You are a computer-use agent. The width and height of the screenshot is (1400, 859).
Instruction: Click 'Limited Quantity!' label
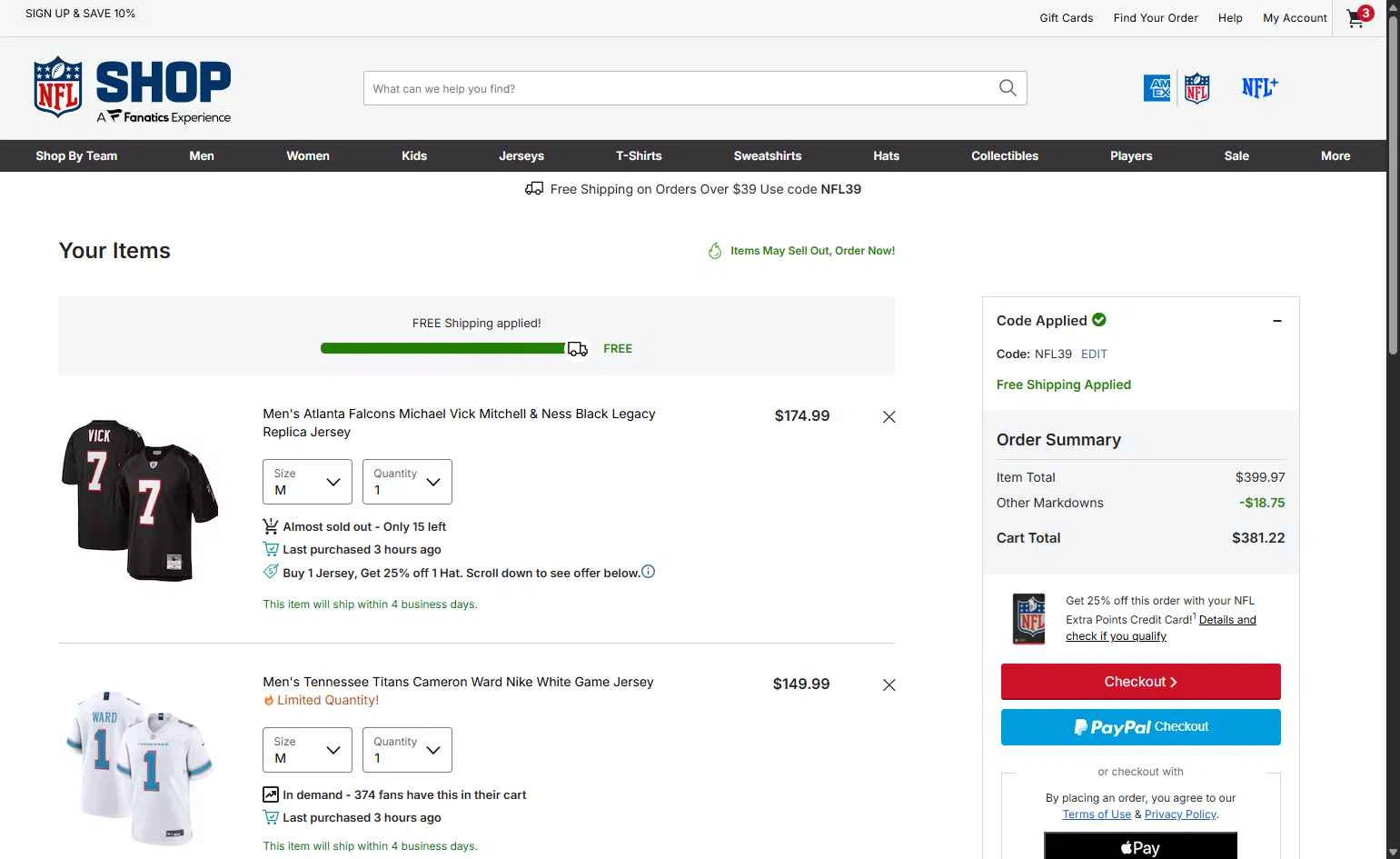pos(327,700)
